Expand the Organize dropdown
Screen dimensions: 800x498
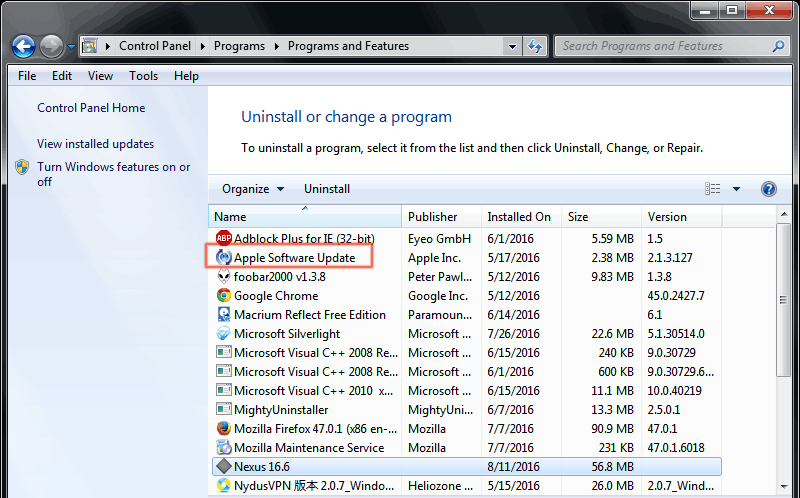point(253,189)
